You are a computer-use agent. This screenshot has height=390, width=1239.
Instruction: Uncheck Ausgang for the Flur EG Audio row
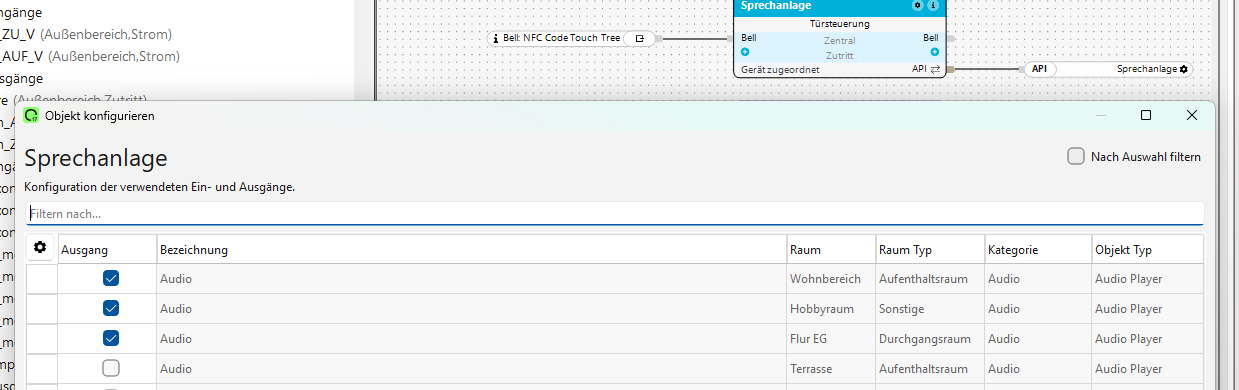111,338
